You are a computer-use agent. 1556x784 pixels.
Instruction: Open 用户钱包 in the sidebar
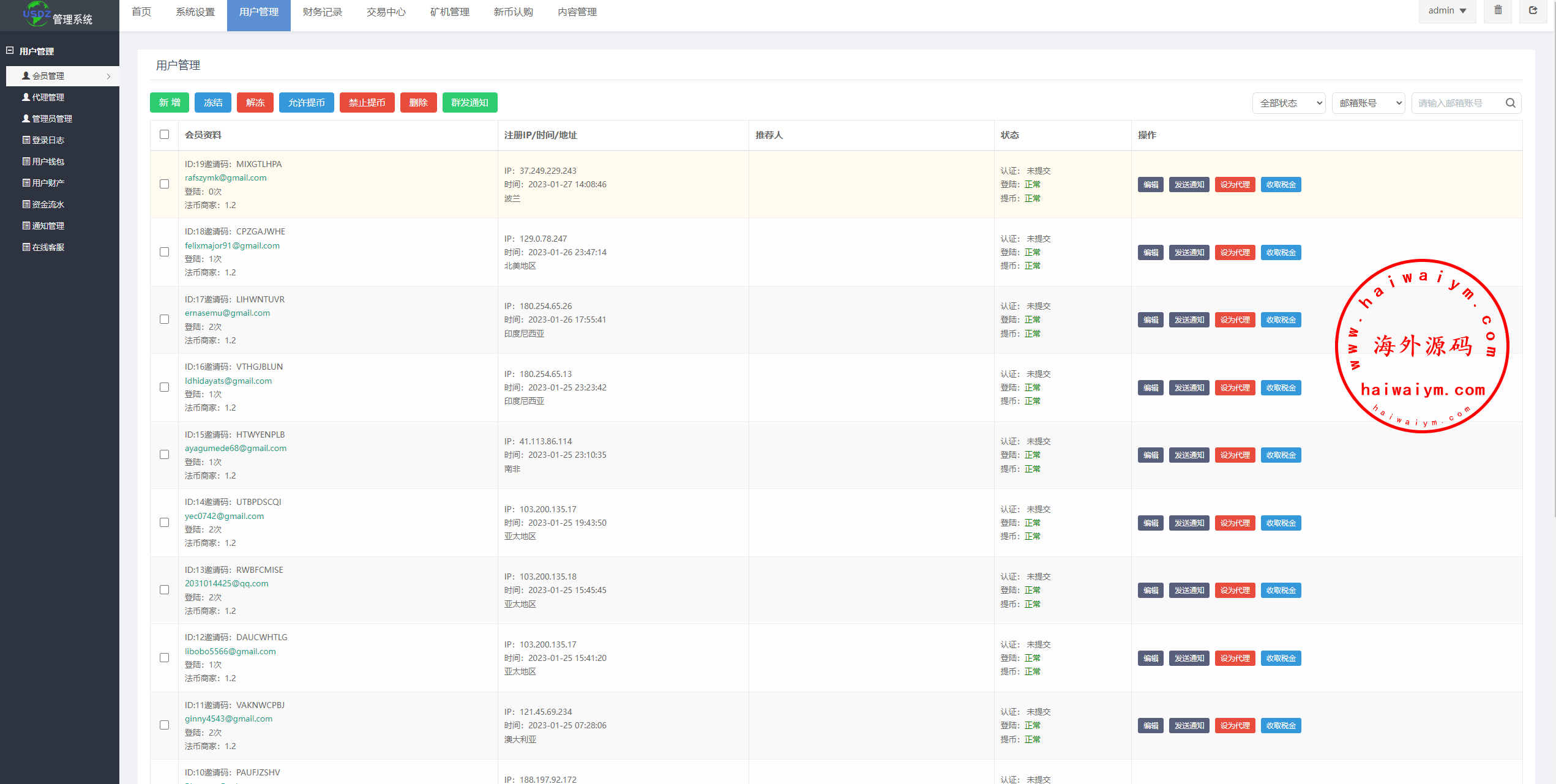tap(48, 162)
